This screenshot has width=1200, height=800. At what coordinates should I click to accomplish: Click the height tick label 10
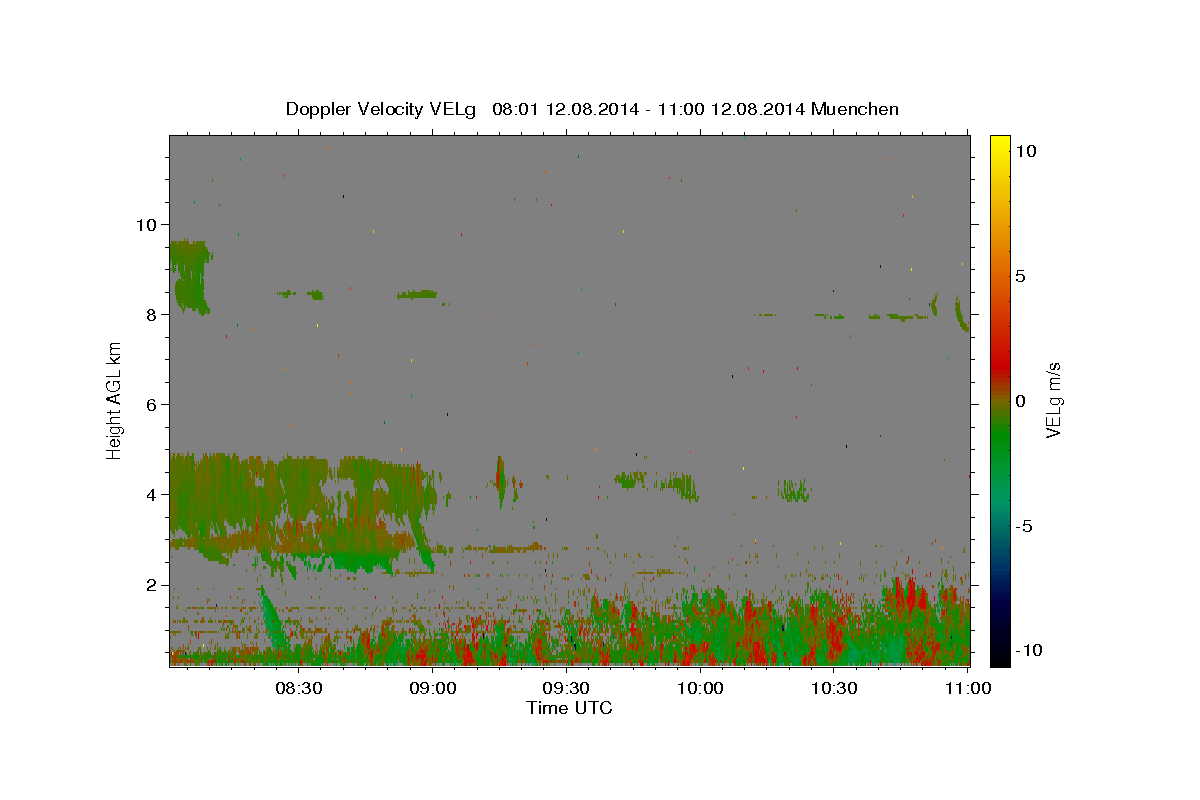point(145,224)
